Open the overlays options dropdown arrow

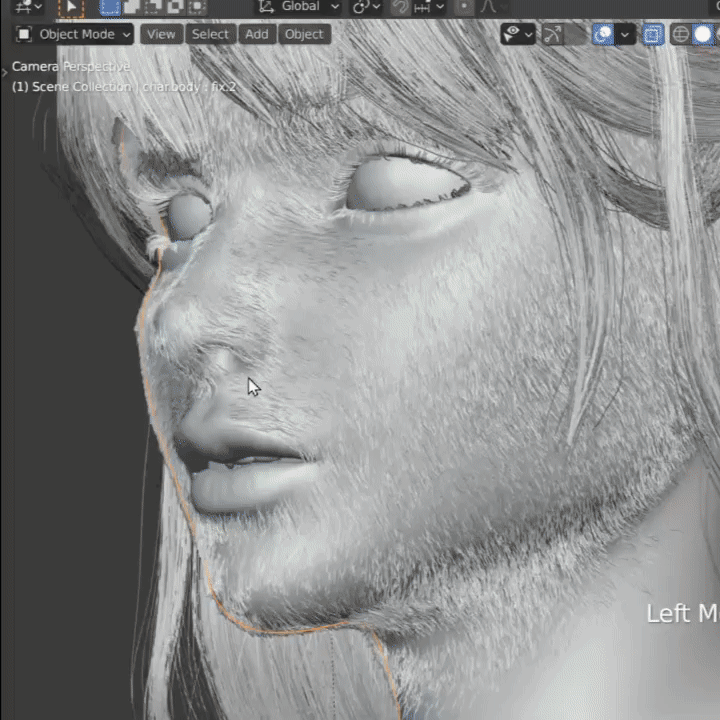[625, 34]
